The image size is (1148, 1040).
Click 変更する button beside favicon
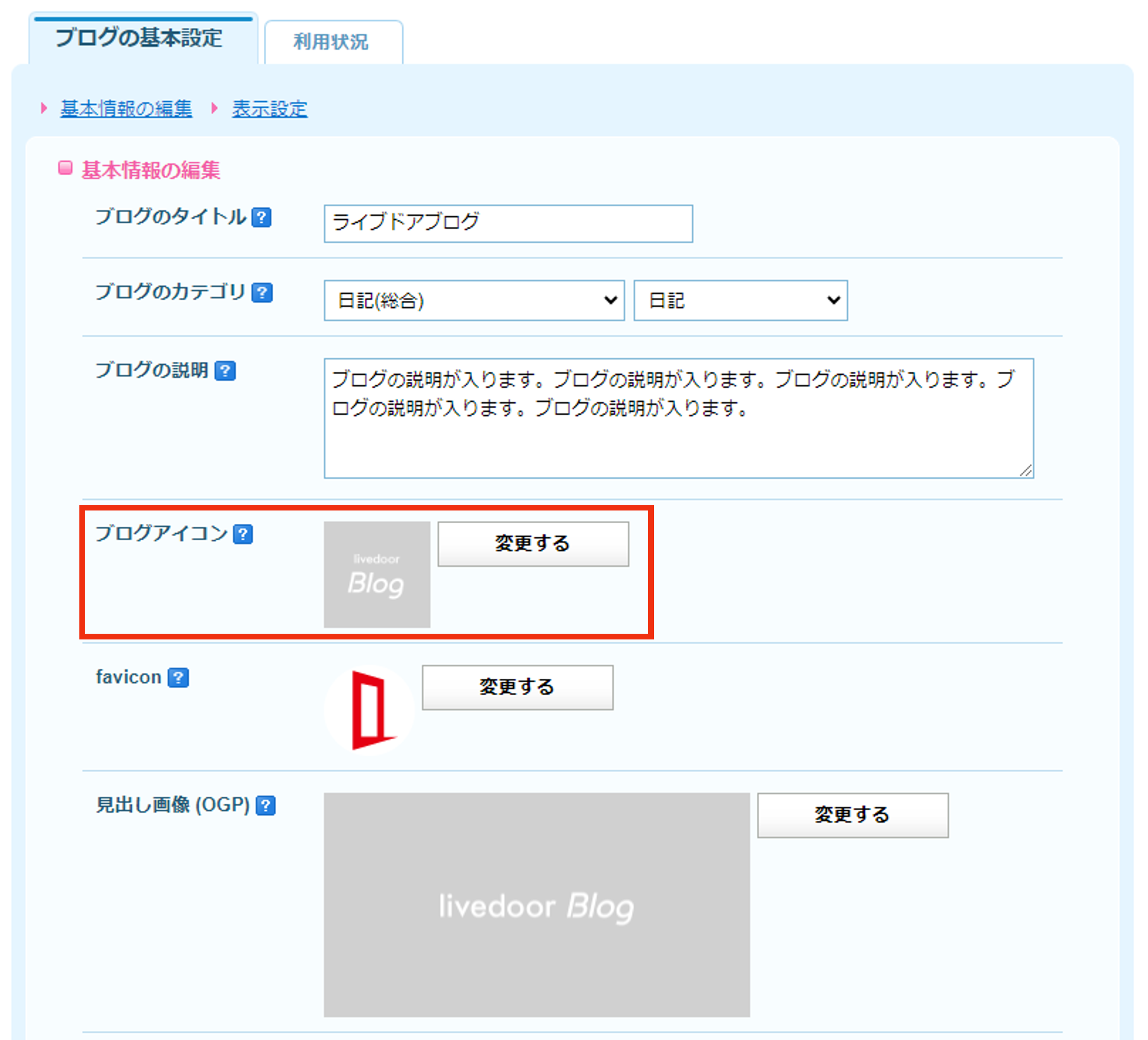pyautogui.click(x=518, y=687)
